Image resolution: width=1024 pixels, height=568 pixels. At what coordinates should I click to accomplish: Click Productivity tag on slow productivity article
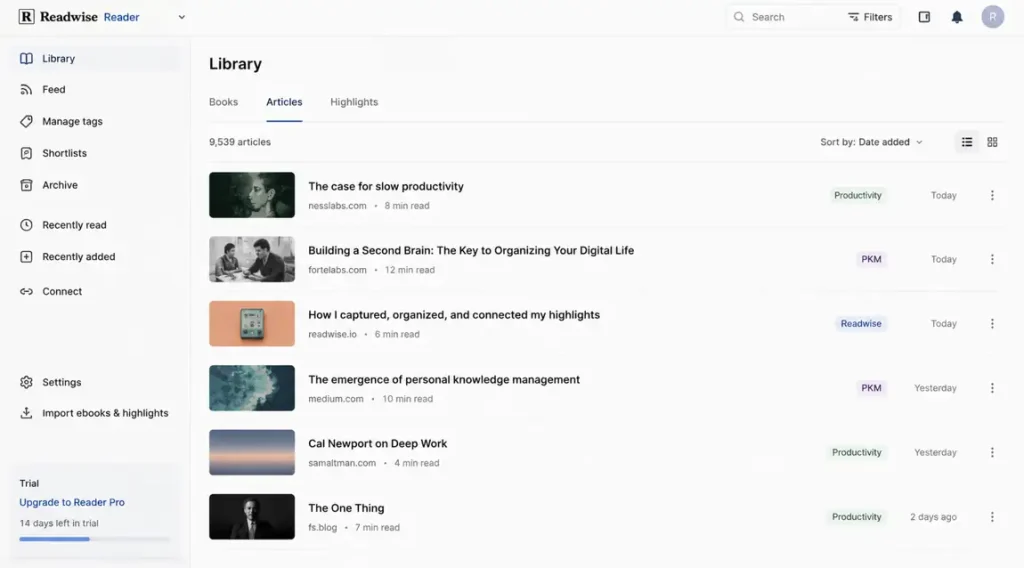click(857, 195)
